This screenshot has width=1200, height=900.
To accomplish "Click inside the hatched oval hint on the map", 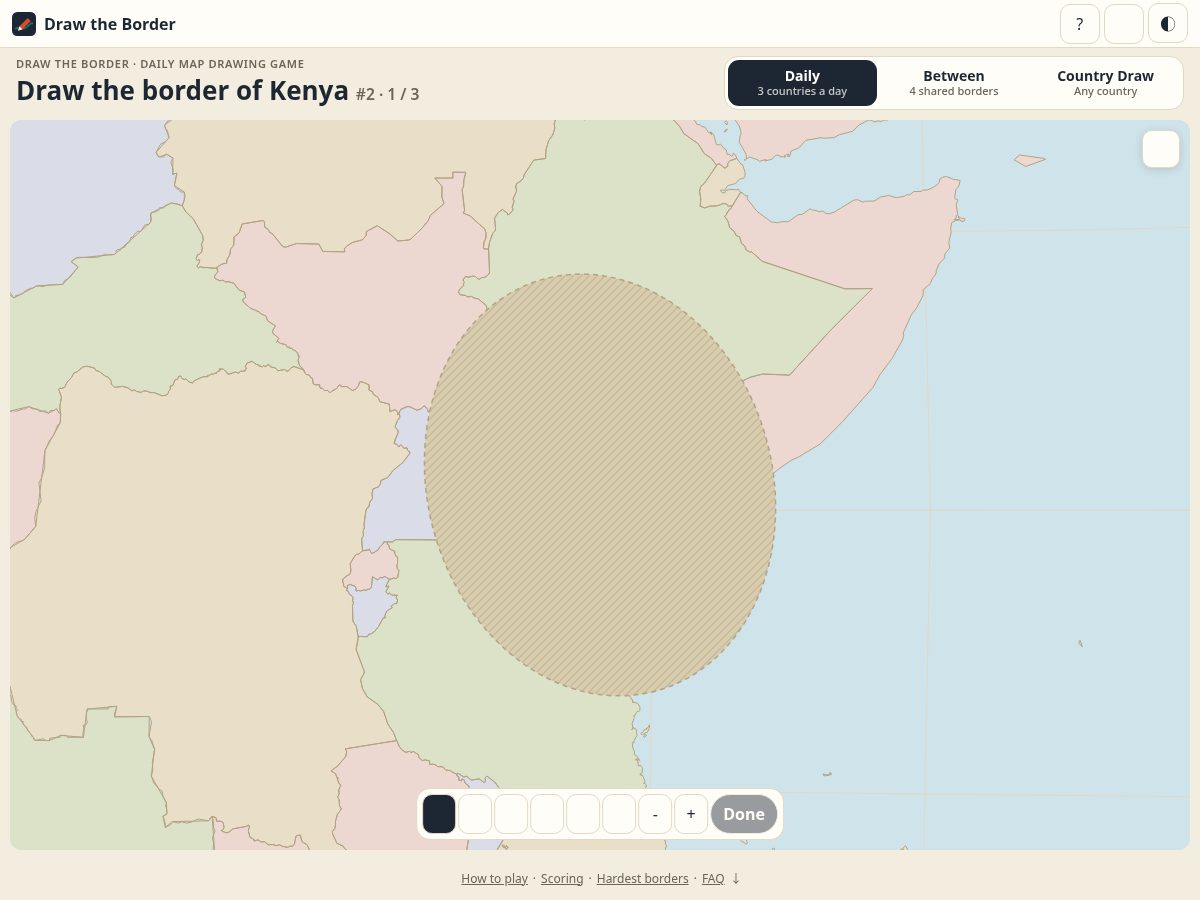I will [x=600, y=485].
